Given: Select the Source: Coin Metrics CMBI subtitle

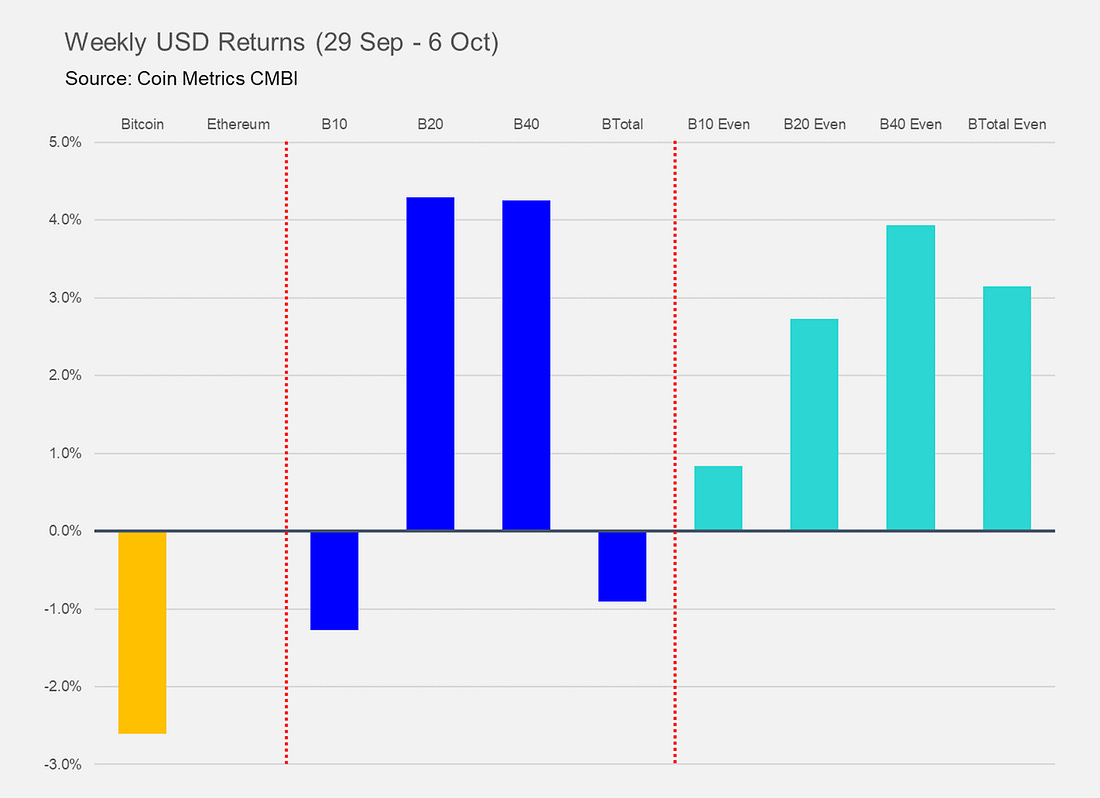Looking at the screenshot, I should point(181,79).
